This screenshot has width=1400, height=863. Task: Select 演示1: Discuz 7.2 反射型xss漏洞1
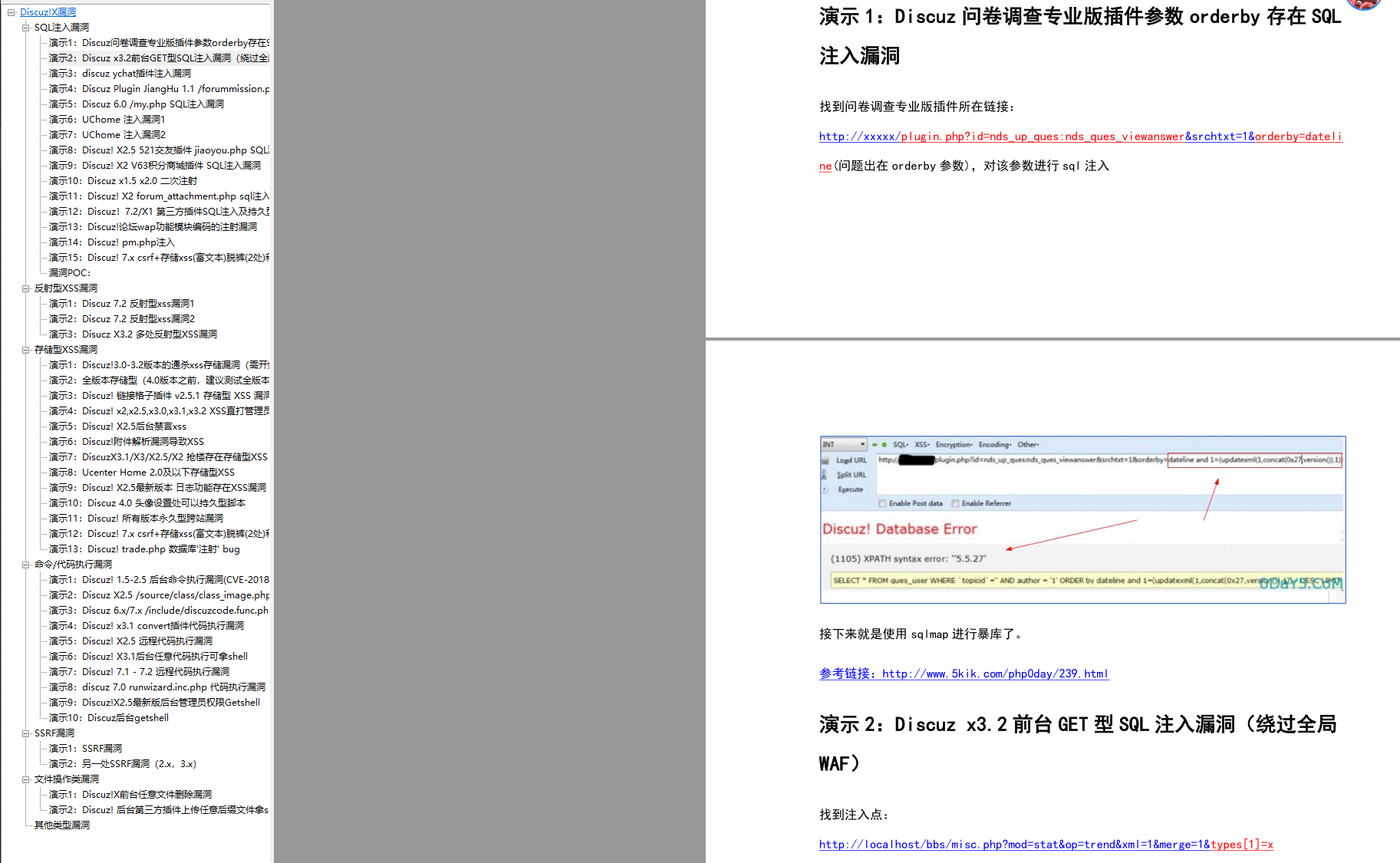tap(122, 304)
